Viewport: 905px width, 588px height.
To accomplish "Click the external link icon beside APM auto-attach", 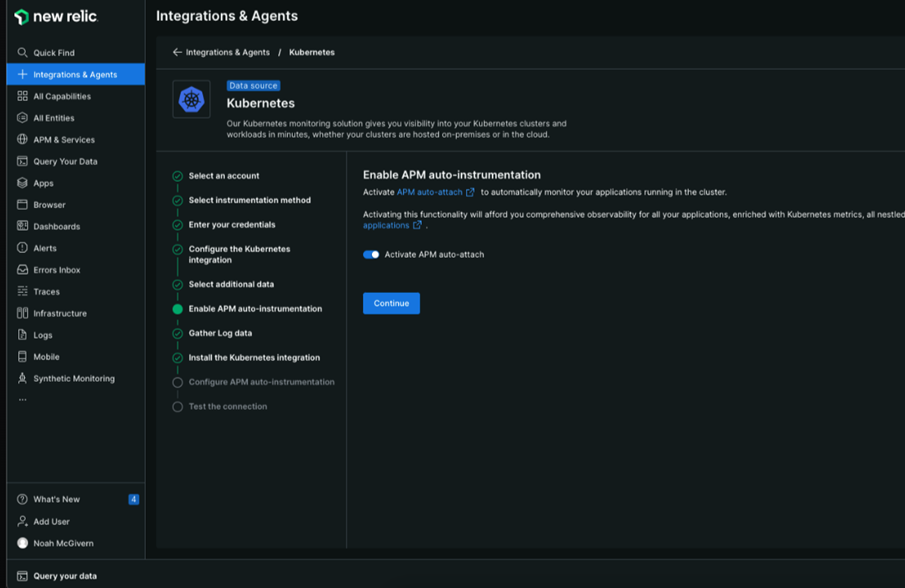I will 470,192.
